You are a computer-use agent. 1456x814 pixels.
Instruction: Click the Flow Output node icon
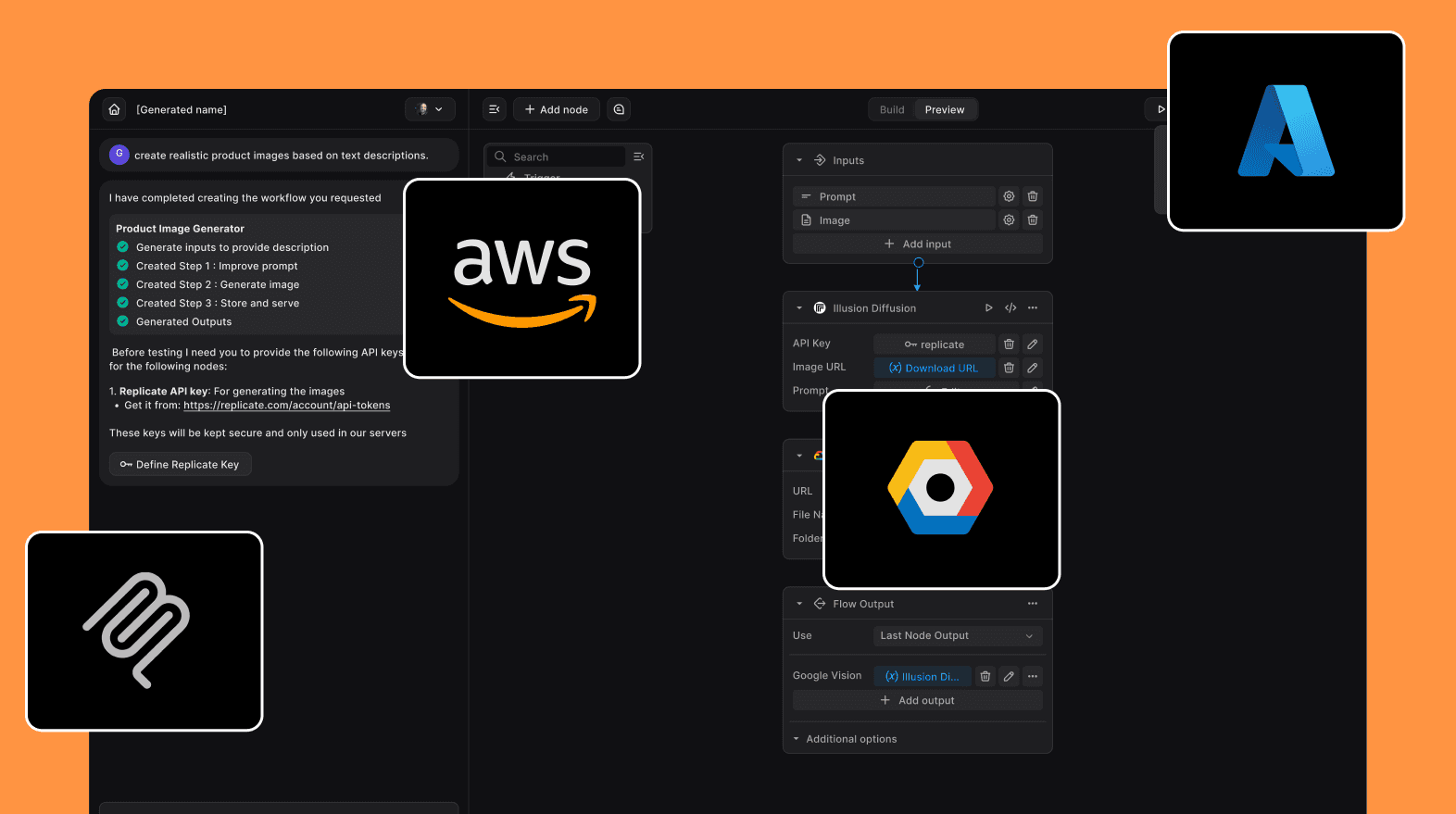click(x=820, y=604)
